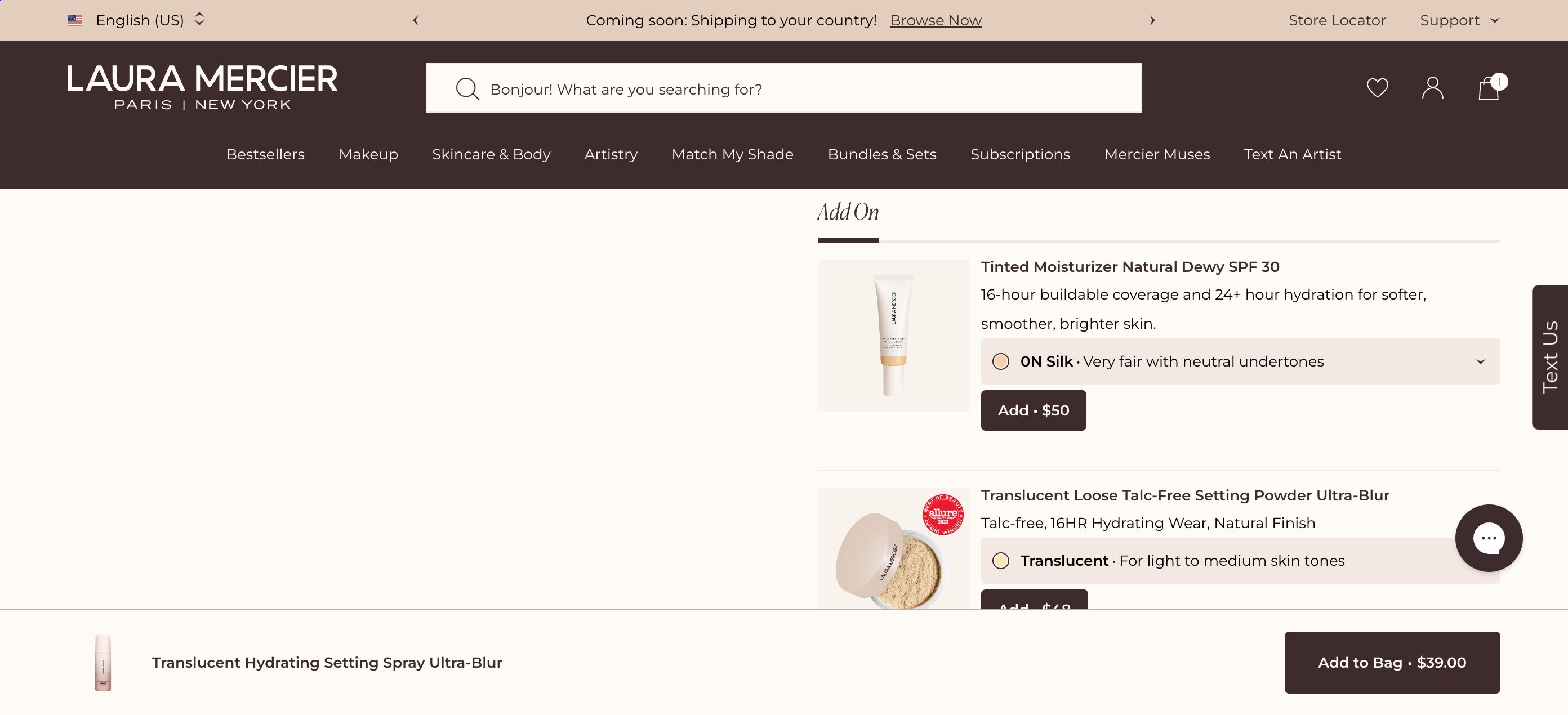Click Add $50 Tinted Moisturizer button

click(x=1033, y=411)
